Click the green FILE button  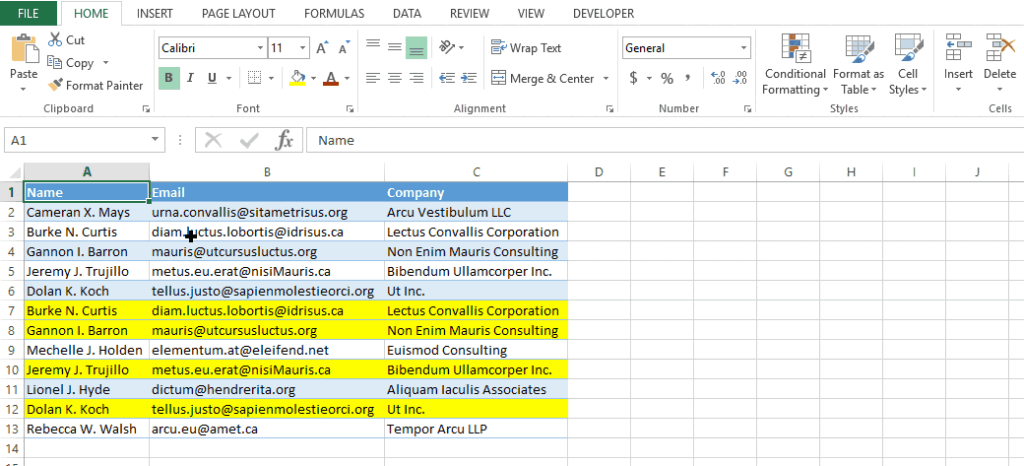coord(29,14)
